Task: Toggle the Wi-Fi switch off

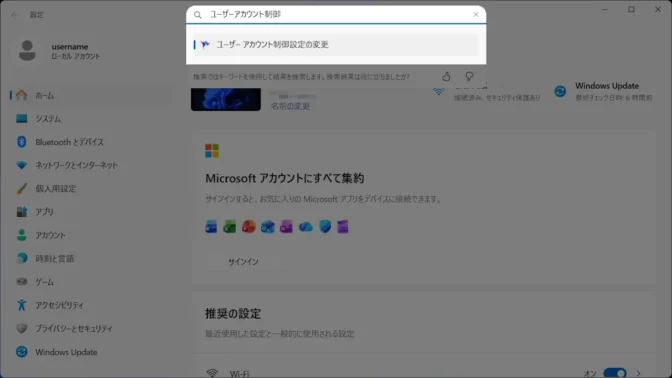Action: (615, 373)
